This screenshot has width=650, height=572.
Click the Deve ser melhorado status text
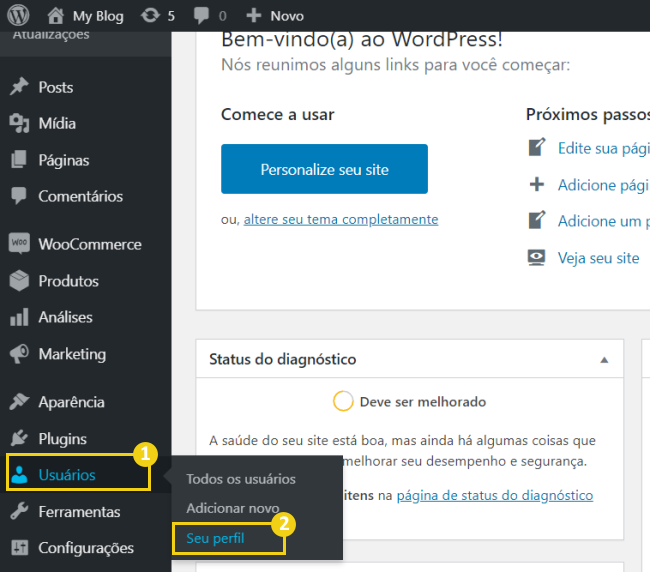[x=422, y=402]
